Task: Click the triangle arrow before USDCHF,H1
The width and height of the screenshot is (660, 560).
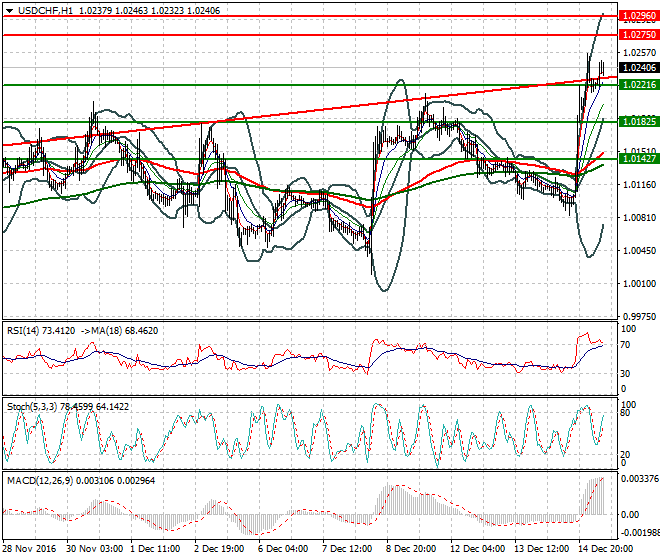Action: pyautogui.click(x=9, y=11)
